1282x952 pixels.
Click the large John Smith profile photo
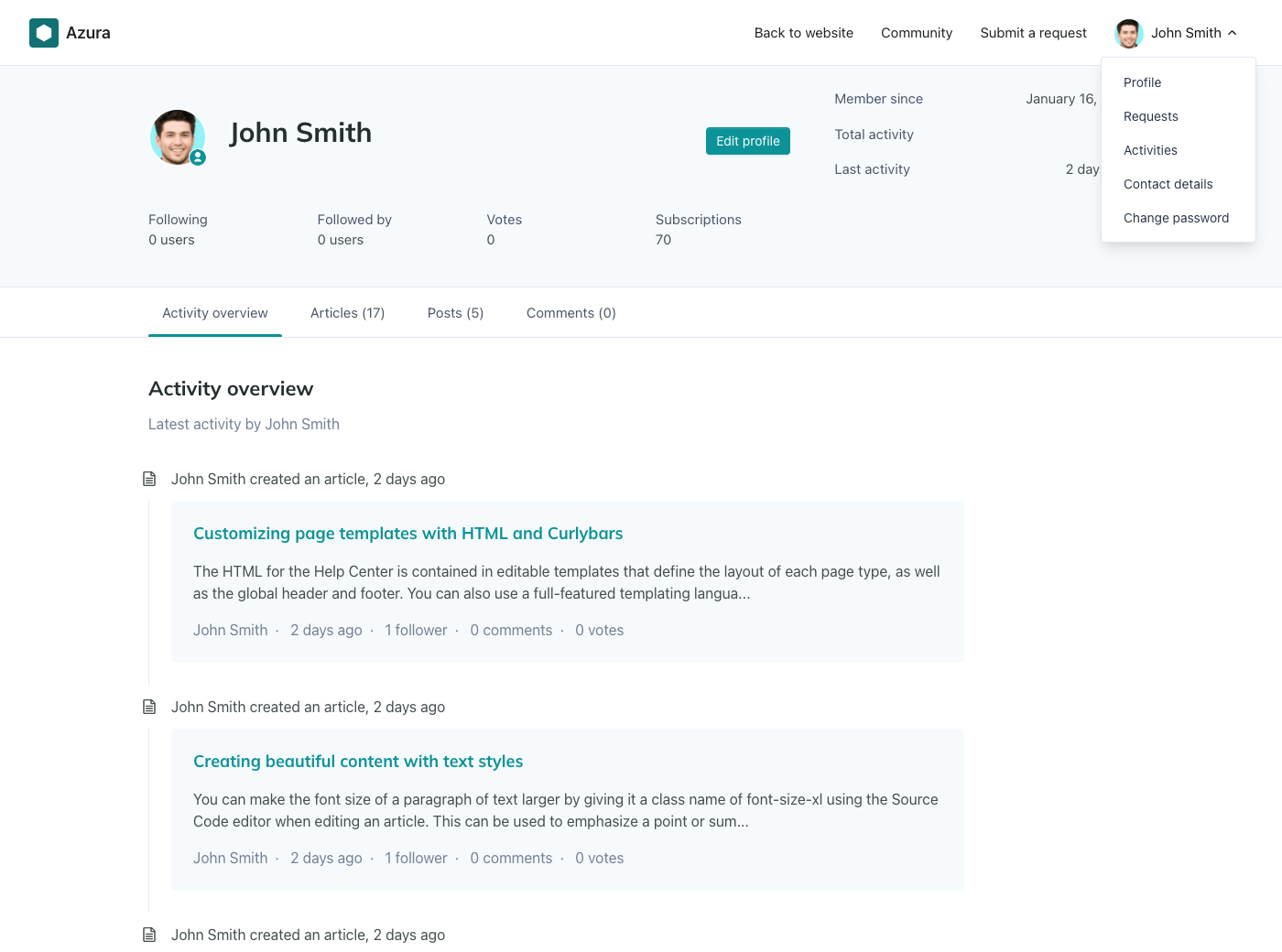click(x=176, y=136)
